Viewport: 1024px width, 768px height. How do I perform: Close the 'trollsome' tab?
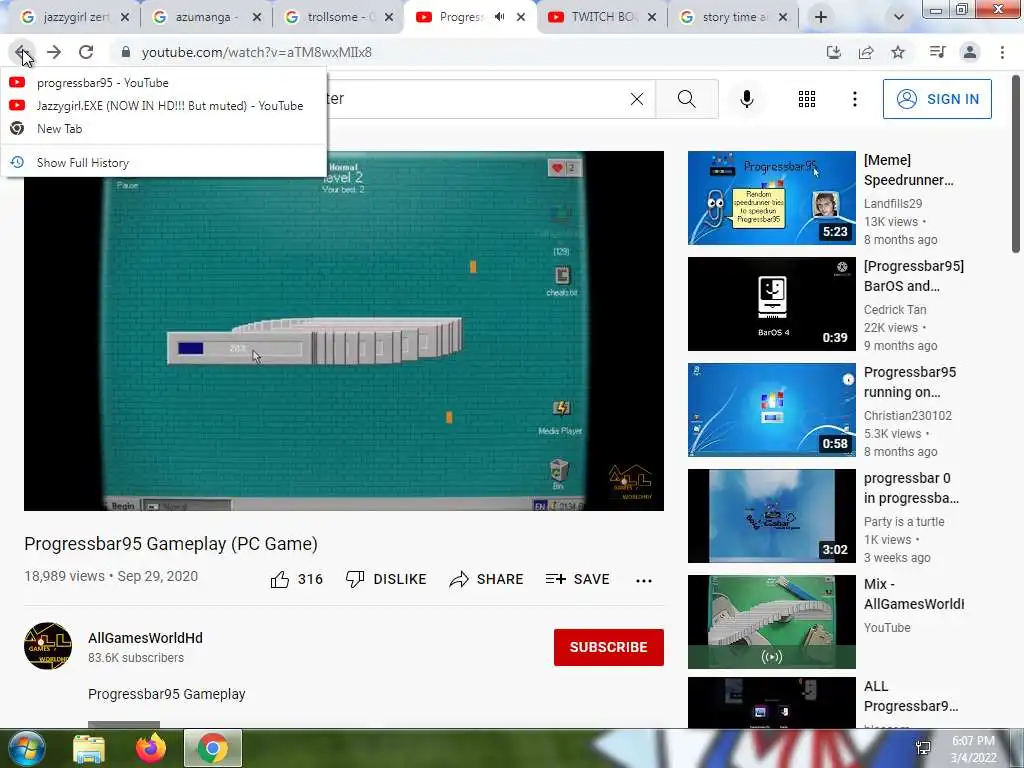[x=389, y=17]
